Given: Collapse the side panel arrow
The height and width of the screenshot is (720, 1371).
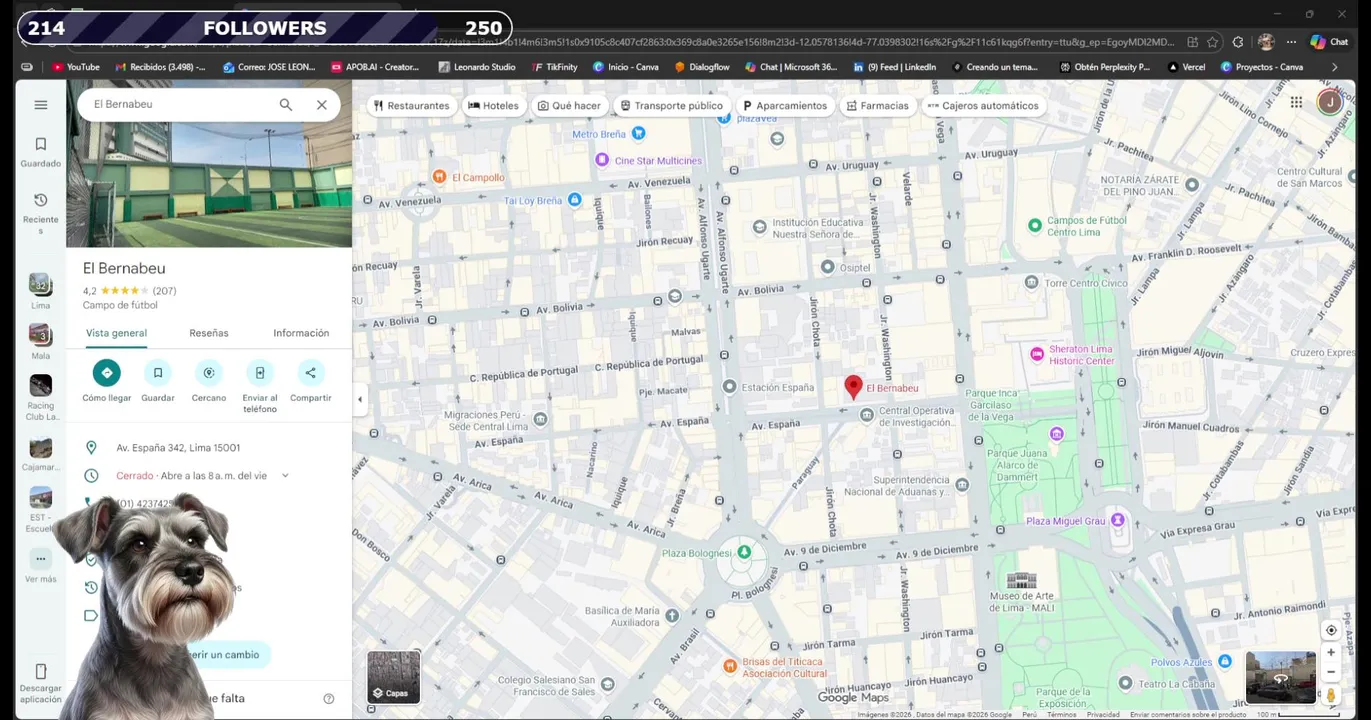Looking at the screenshot, I should 360,399.
